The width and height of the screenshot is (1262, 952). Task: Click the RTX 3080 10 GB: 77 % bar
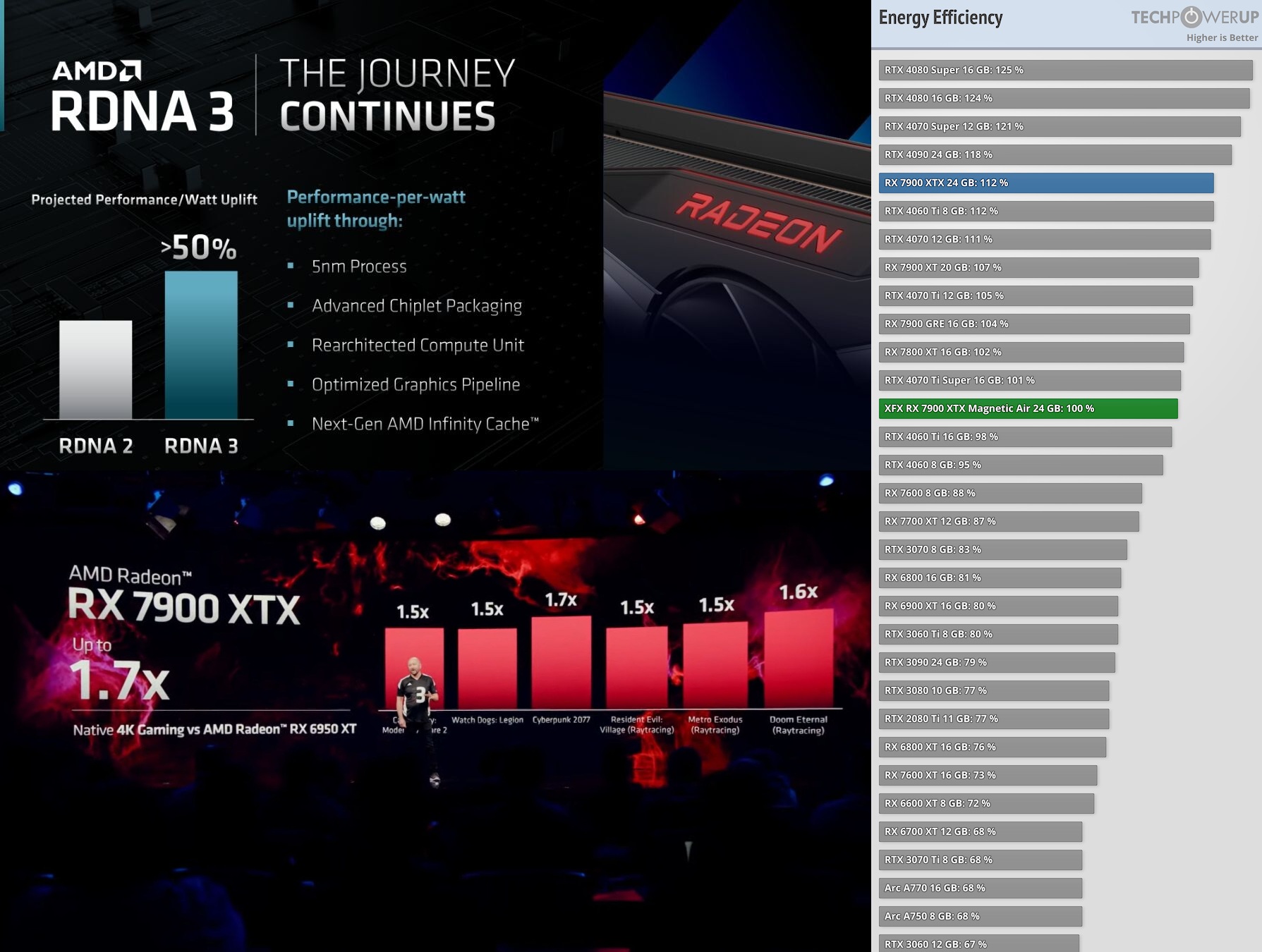[994, 690]
